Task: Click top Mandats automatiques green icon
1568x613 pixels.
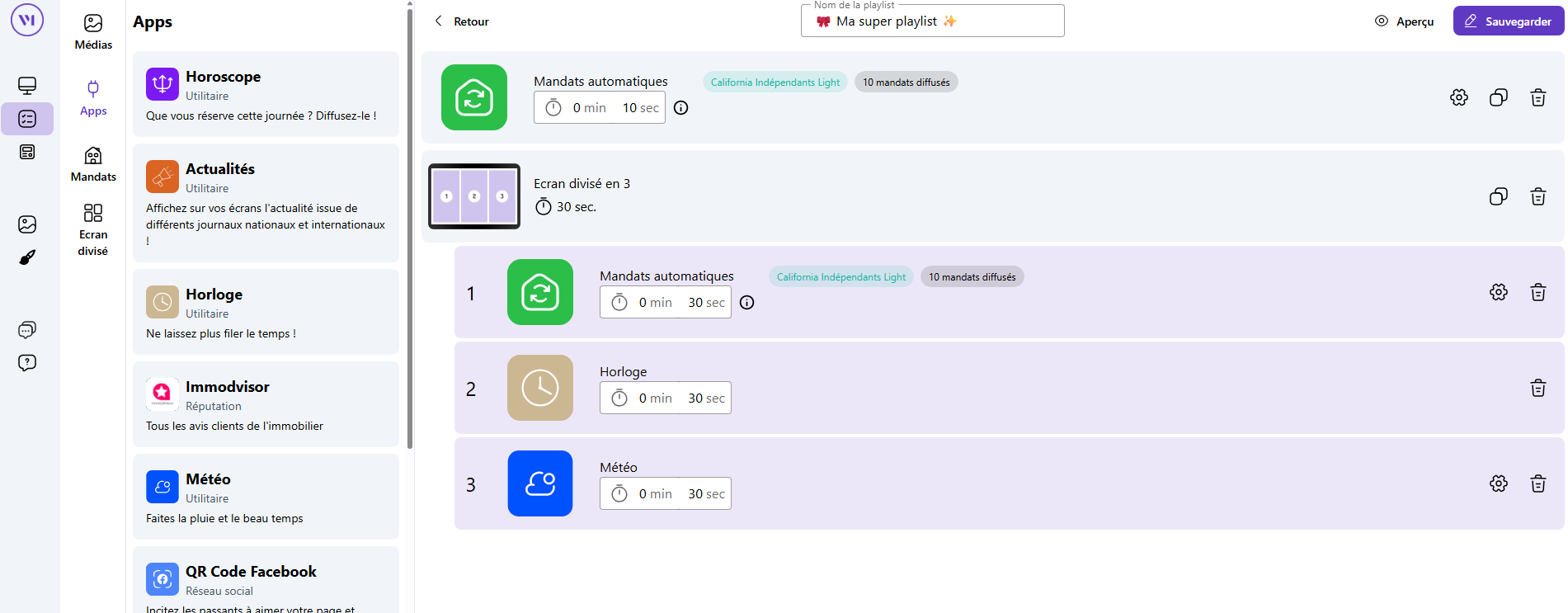Action: [x=474, y=97]
